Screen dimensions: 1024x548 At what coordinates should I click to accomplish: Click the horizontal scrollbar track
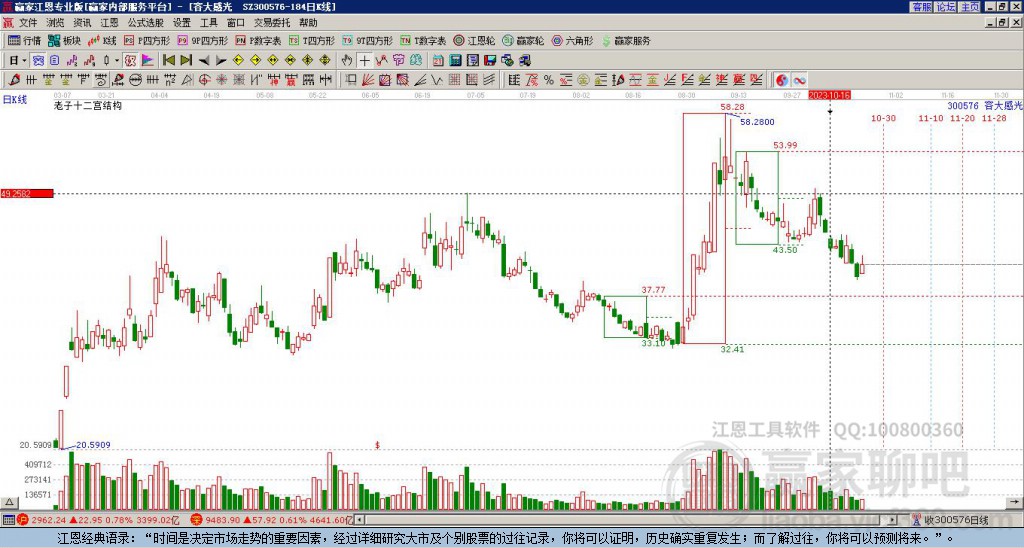pyautogui.click(x=627, y=520)
